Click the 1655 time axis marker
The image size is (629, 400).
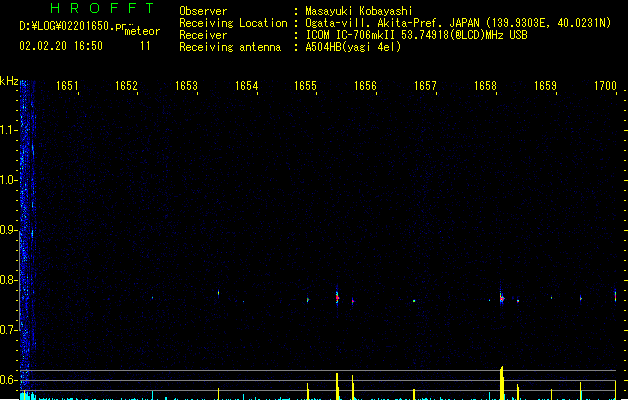tap(306, 86)
